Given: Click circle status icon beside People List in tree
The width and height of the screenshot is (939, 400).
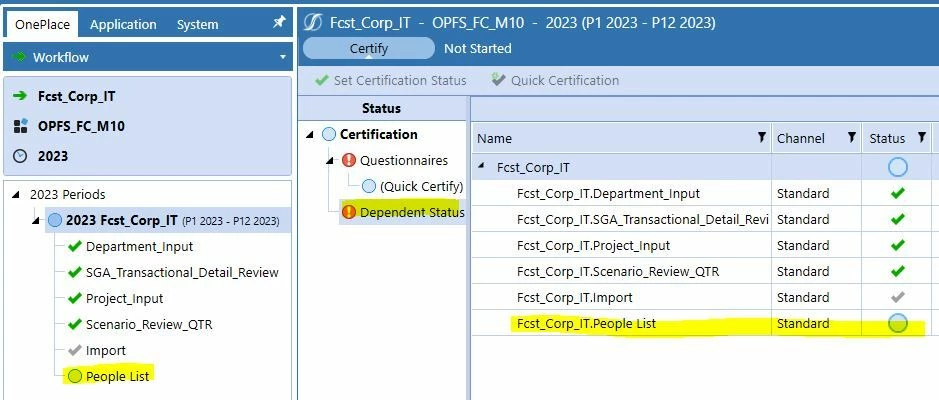Looking at the screenshot, I should [x=75, y=376].
